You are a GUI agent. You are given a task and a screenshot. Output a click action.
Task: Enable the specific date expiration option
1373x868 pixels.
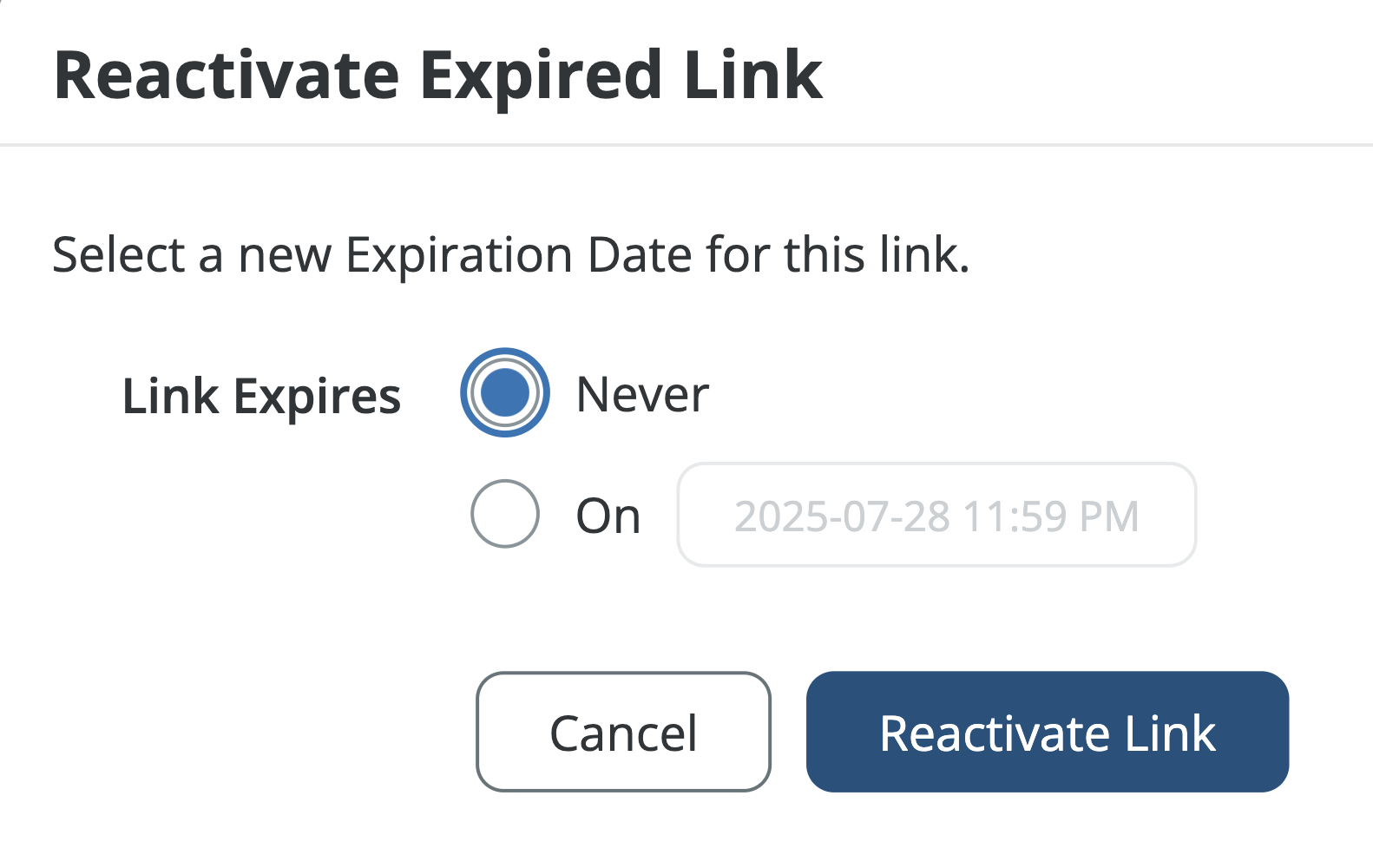click(x=504, y=514)
